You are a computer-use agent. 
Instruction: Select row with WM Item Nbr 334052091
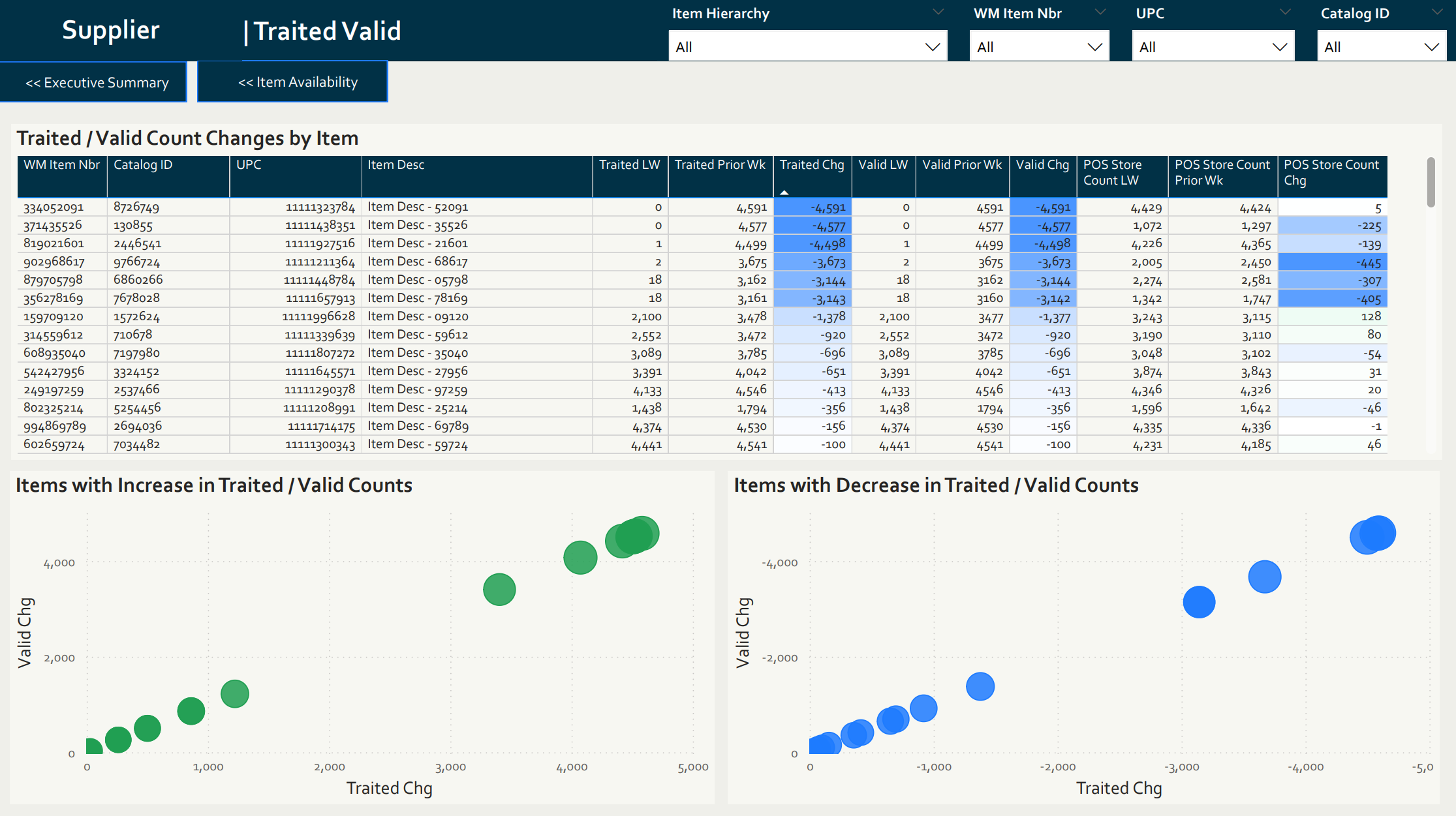click(54, 207)
